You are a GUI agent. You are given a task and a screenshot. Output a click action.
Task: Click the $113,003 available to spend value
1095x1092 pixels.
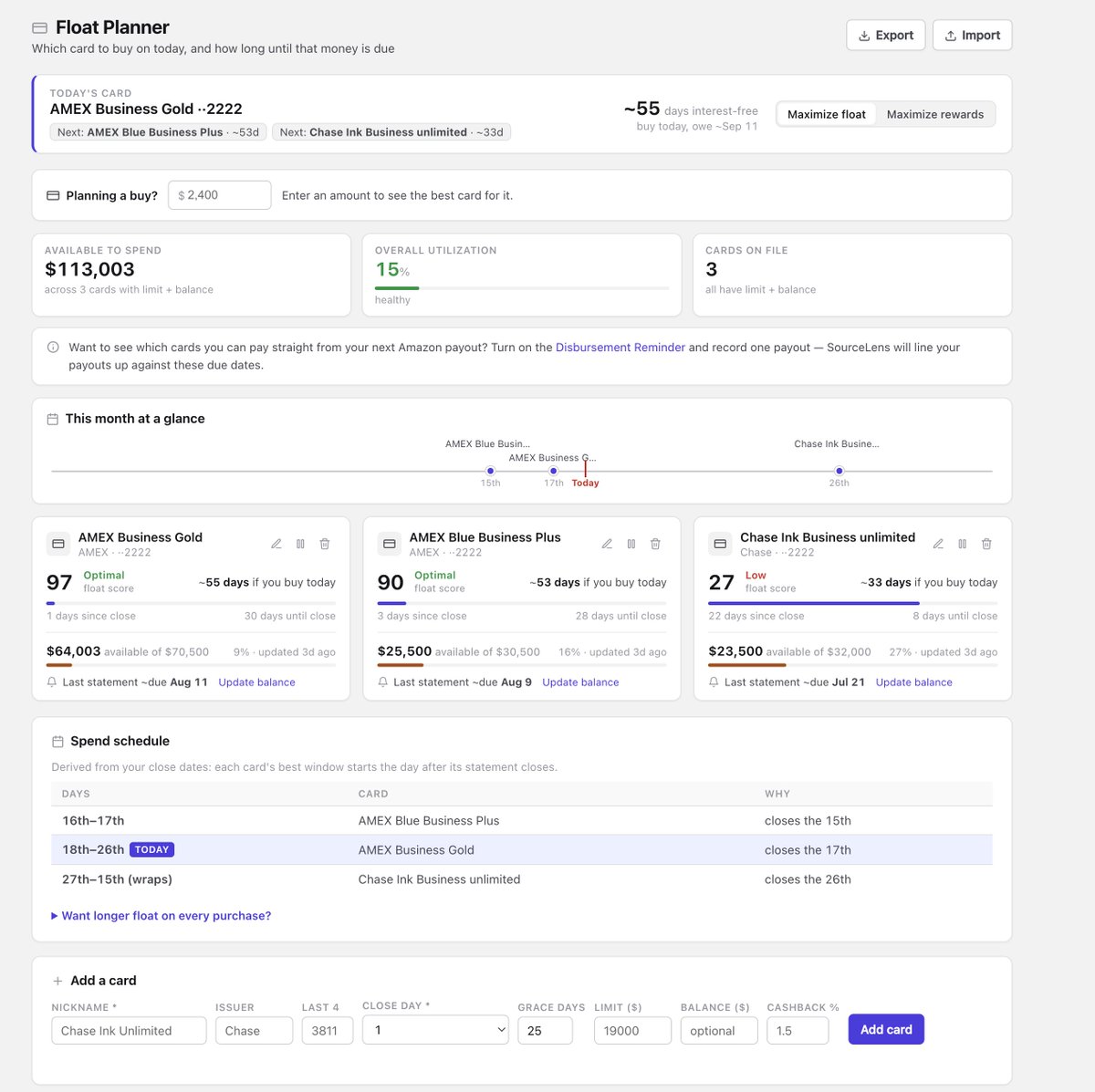89,270
